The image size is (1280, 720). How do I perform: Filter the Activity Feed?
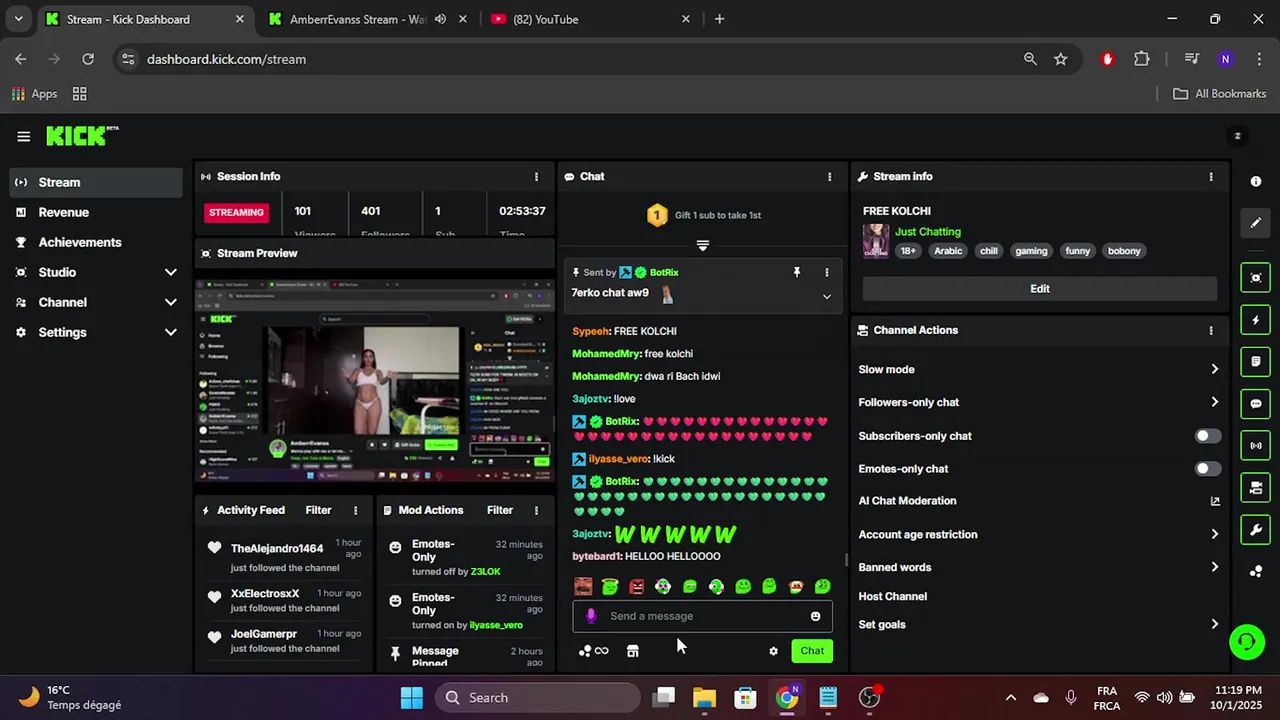pyautogui.click(x=318, y=510)
